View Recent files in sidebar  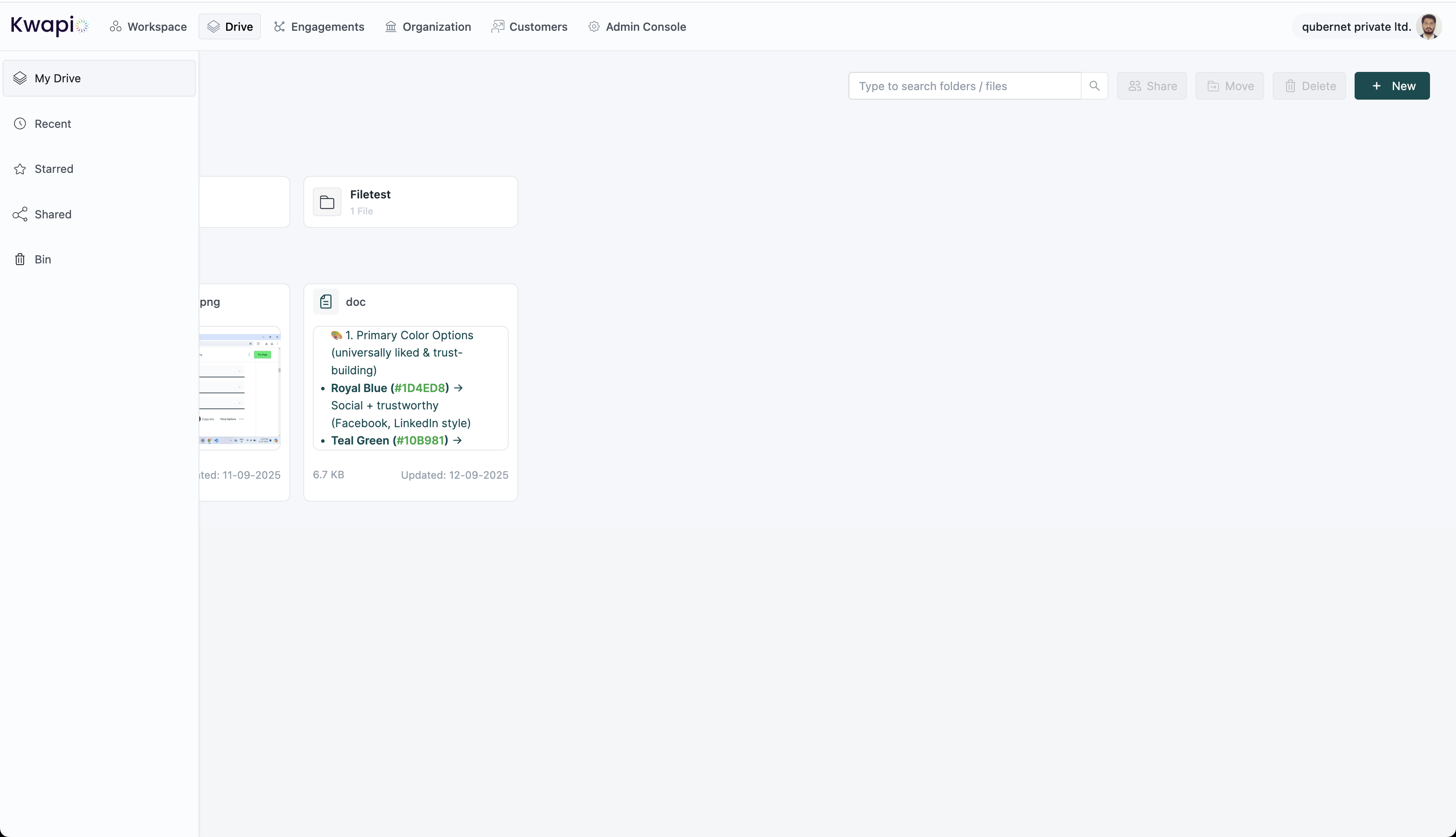click(x=52, y=123)
